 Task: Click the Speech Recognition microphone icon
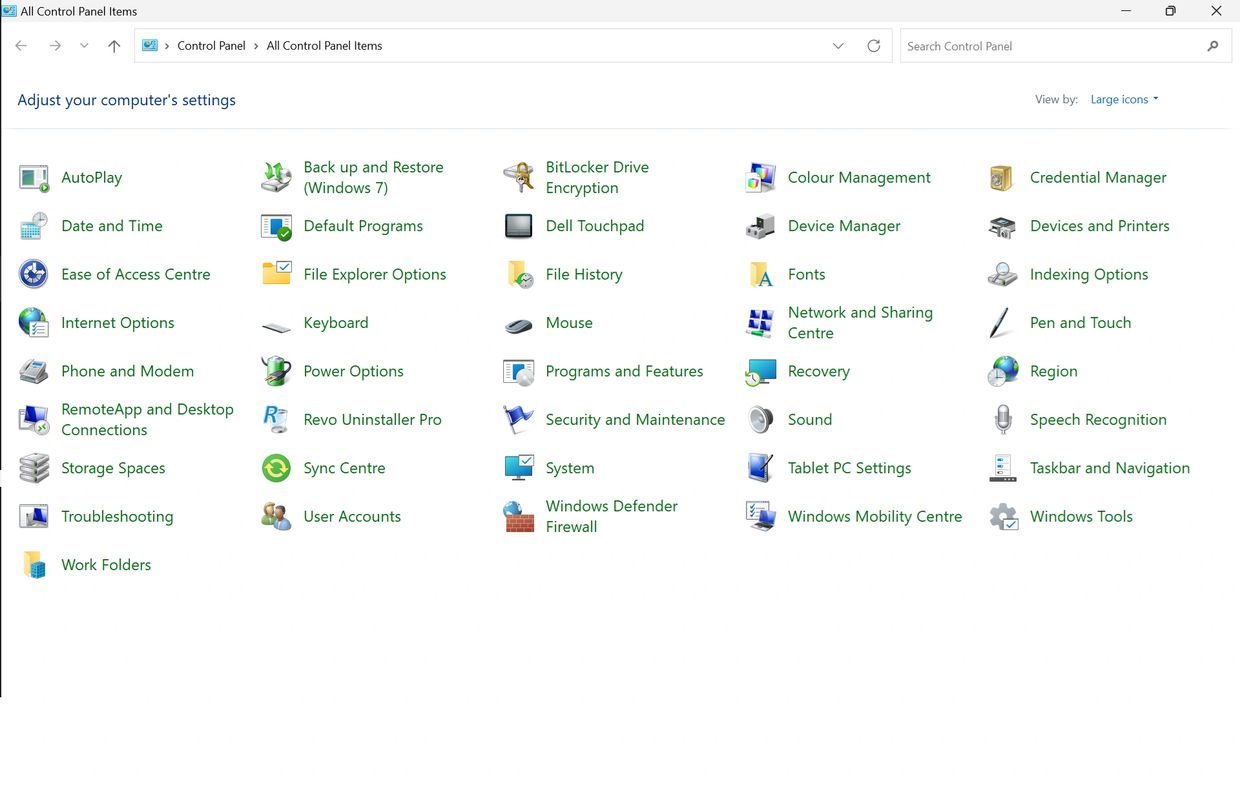coord(1002,420)
